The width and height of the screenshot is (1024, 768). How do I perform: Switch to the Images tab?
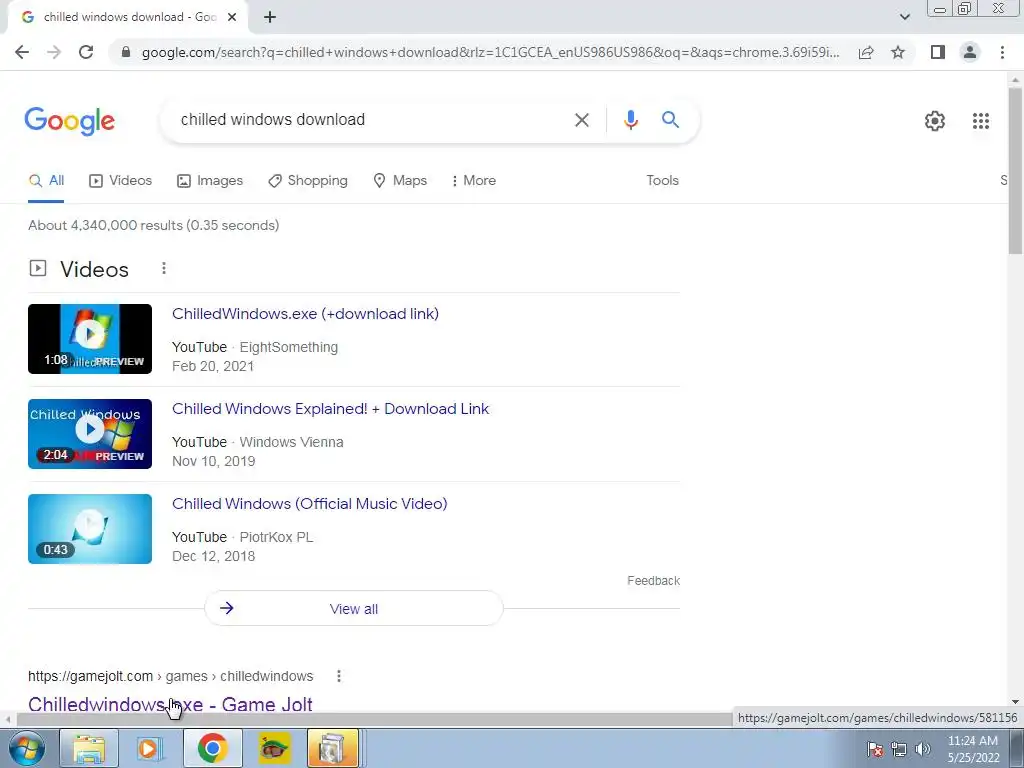210,181
